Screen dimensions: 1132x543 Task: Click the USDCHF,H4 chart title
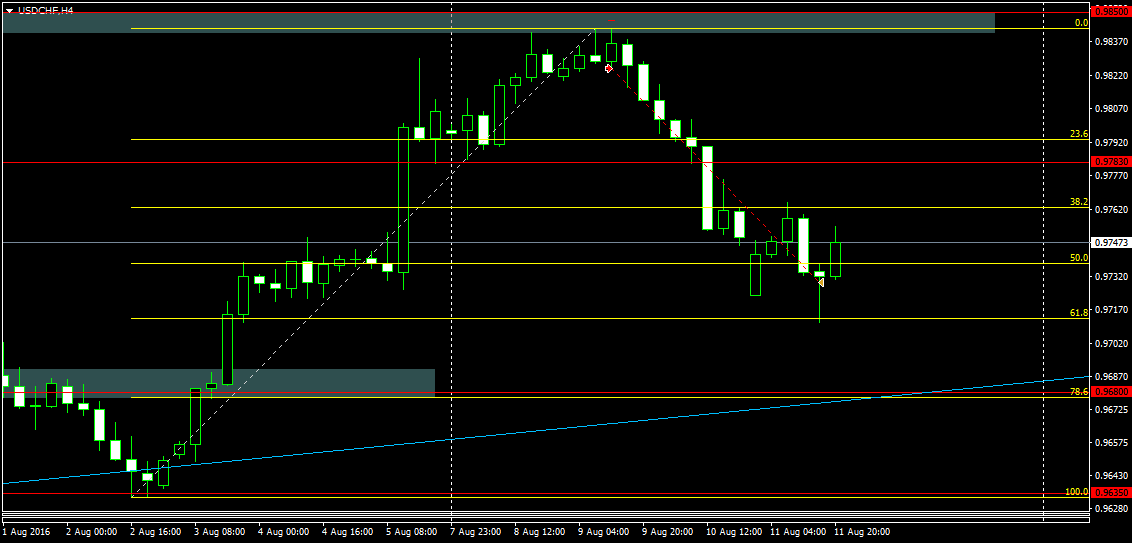pyautogui.click(x=45, y=10)
